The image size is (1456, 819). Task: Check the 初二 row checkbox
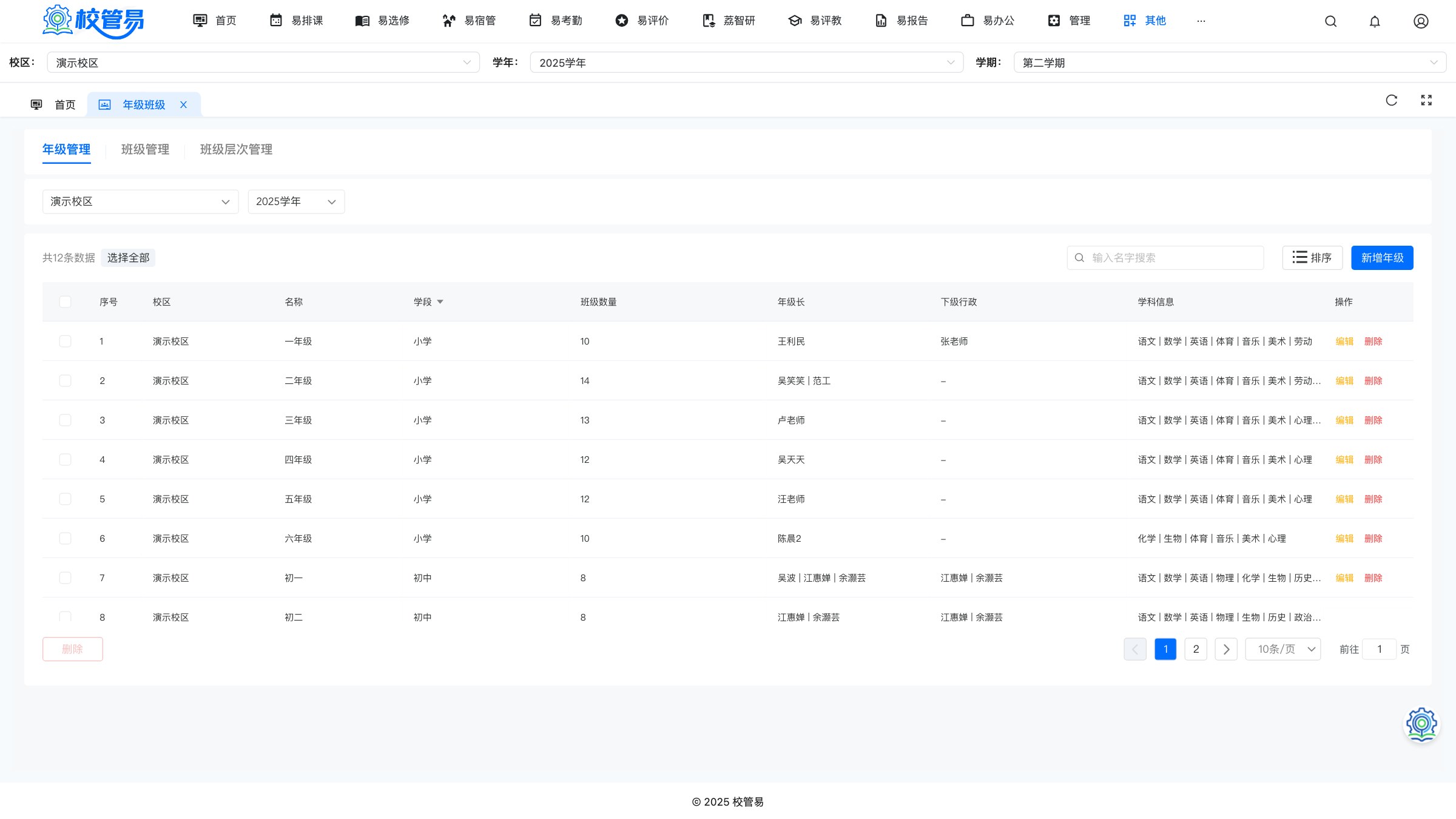pos(65,616)
